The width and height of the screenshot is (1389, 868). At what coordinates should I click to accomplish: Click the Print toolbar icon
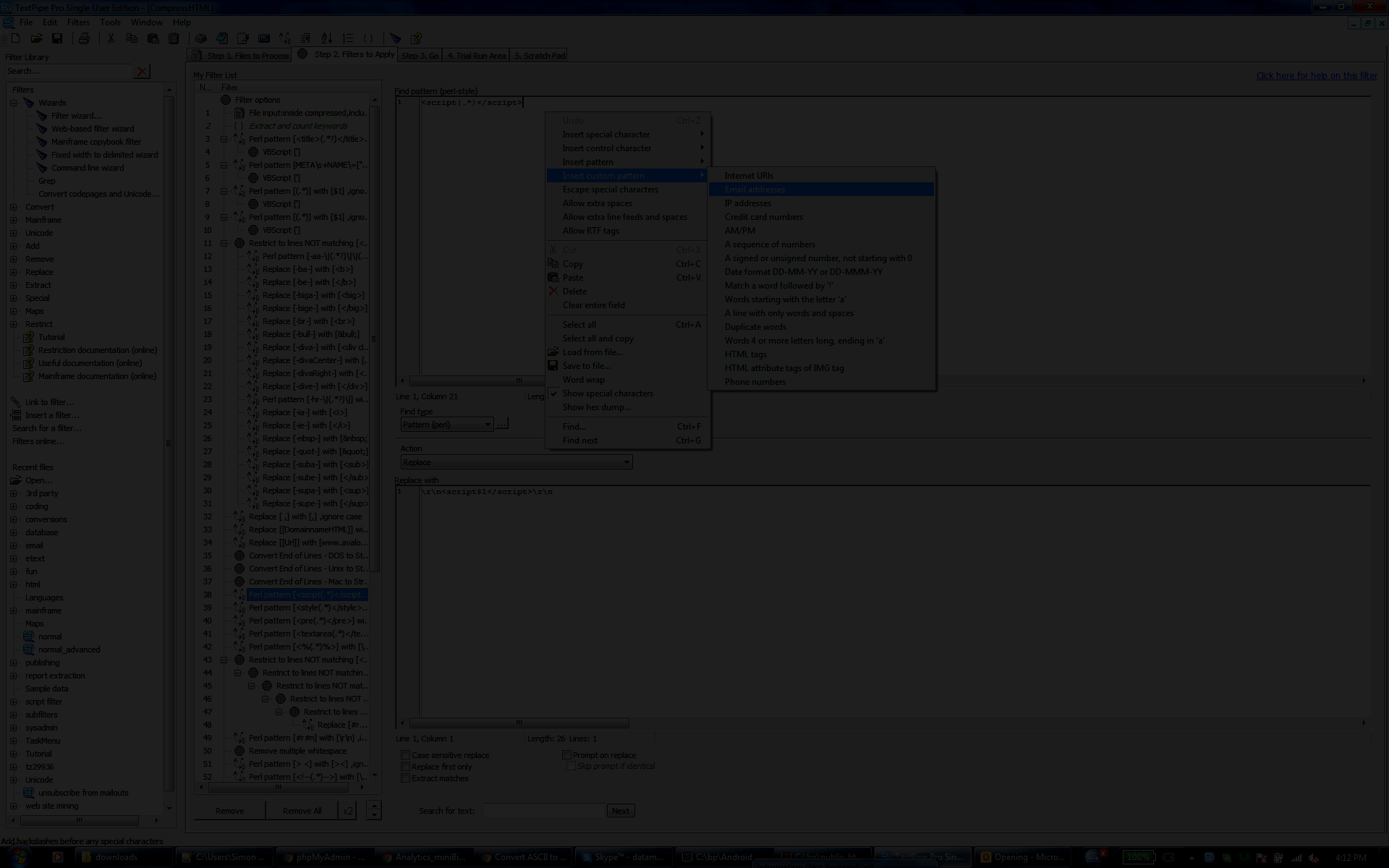tap(84, 38)
